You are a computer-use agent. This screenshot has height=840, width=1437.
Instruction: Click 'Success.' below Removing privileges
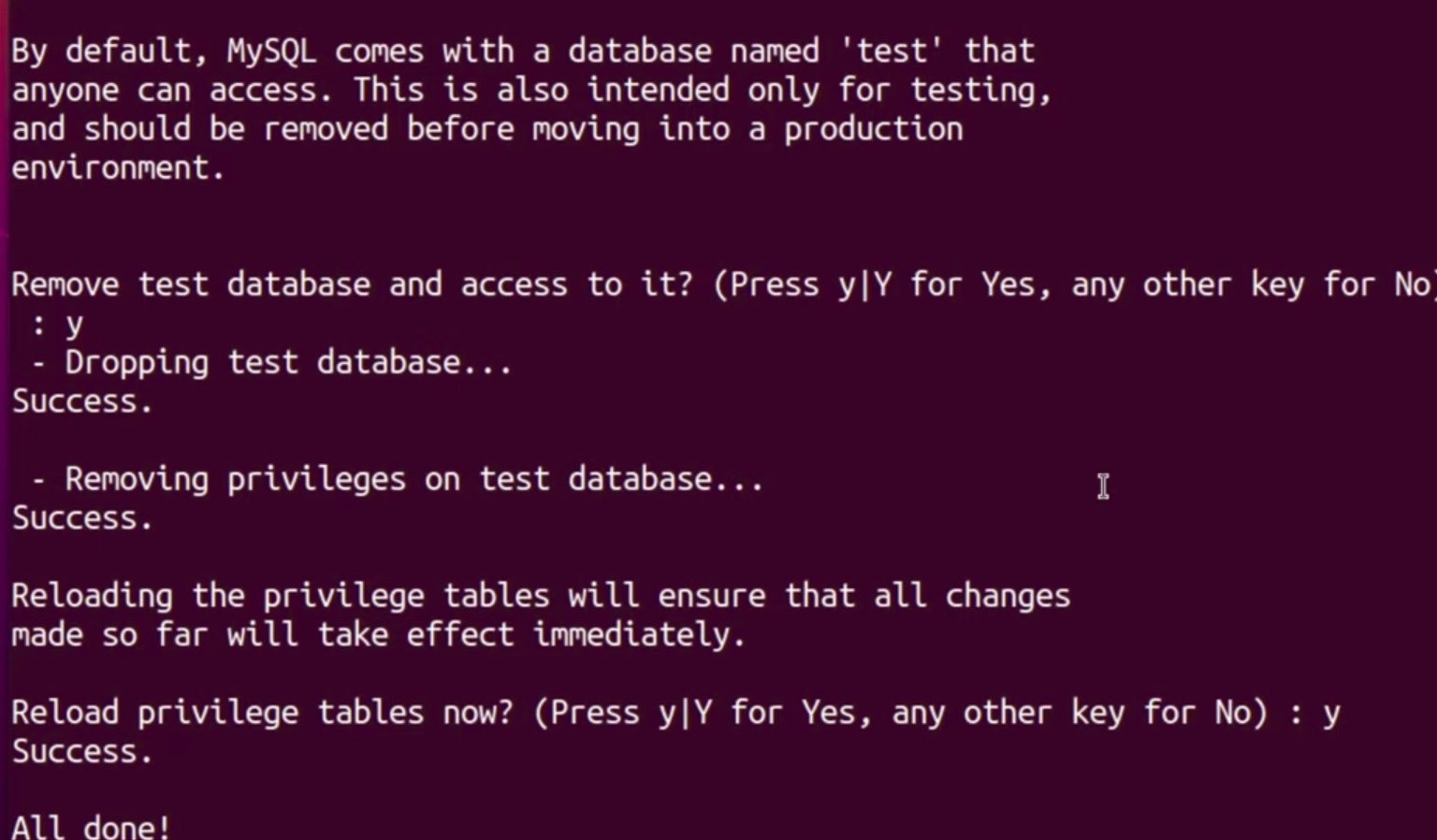[82, 518]
